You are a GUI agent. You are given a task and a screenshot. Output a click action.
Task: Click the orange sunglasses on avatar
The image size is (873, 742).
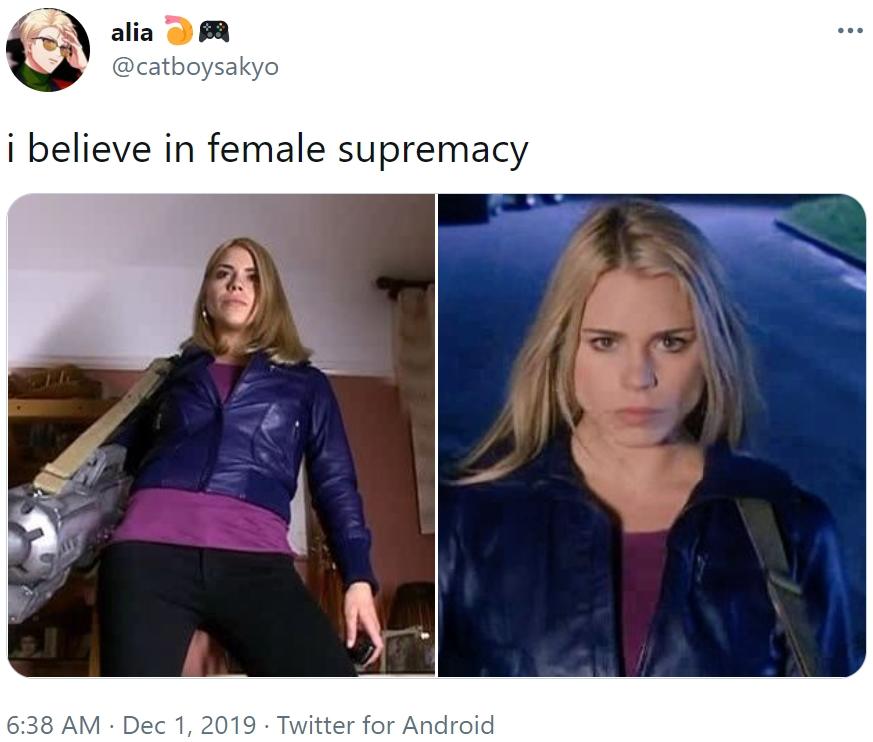pos(52,45)
